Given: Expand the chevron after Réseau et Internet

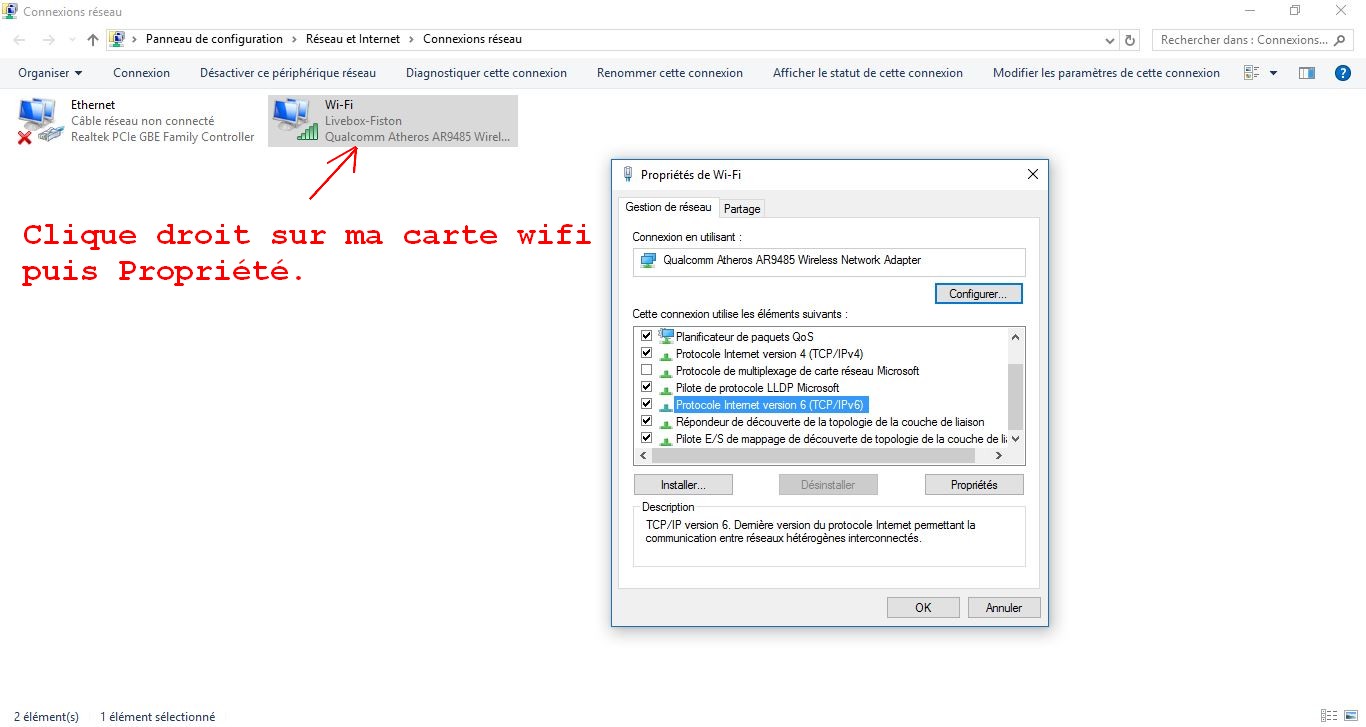Looking at the screenshot, I should coord(411,40).
